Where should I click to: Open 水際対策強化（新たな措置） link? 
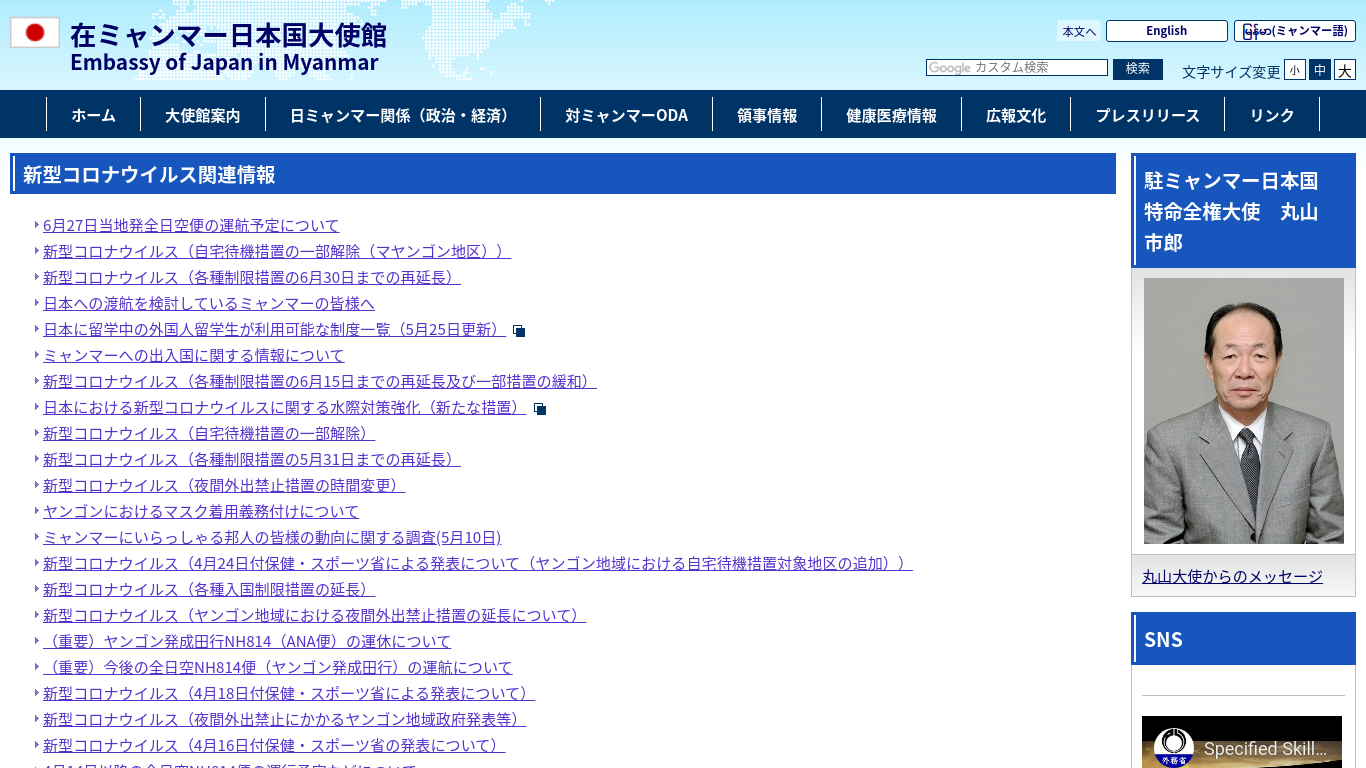[x=285, y=408]
